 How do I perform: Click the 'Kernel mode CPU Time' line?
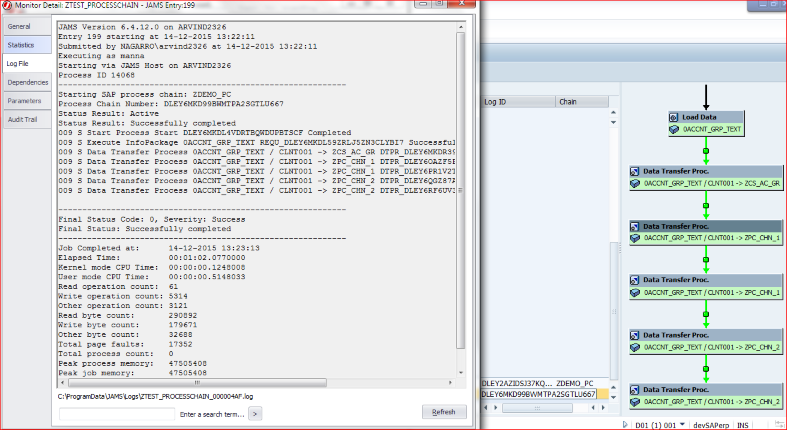[152, 267]
